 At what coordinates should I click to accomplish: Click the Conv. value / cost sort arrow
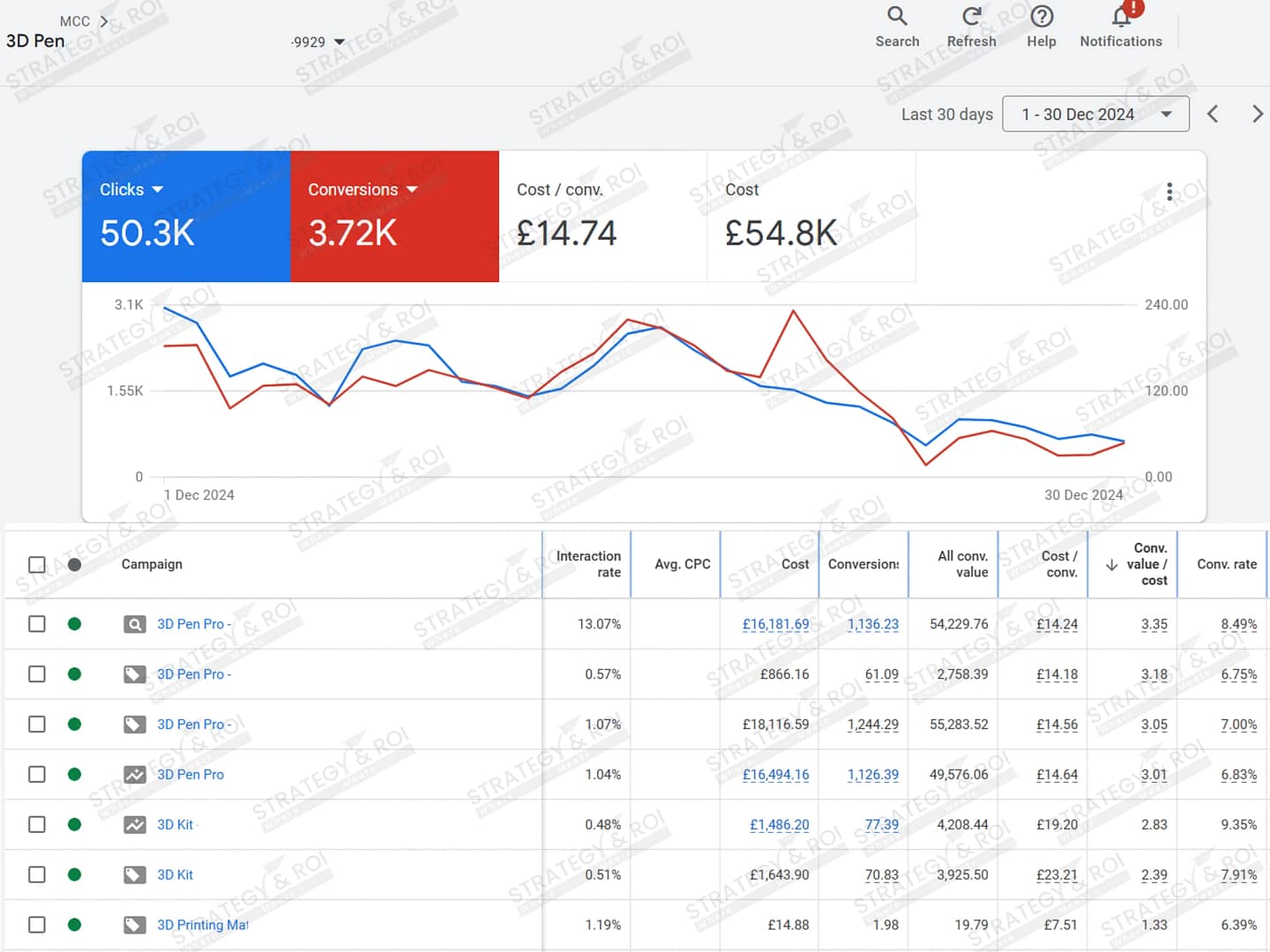pyautogui.click(x=1111, y=565)
